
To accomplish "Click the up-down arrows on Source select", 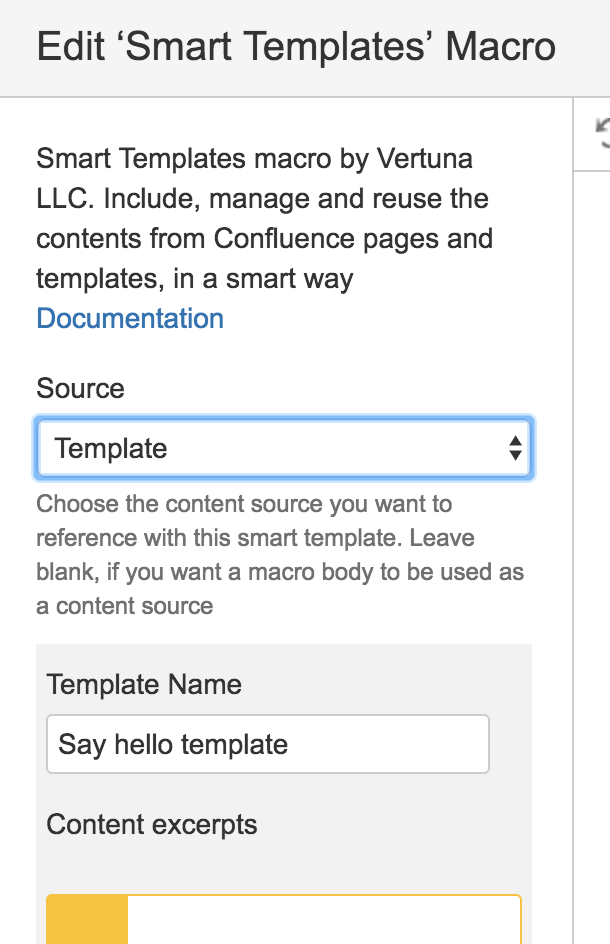I will point(515,449).
